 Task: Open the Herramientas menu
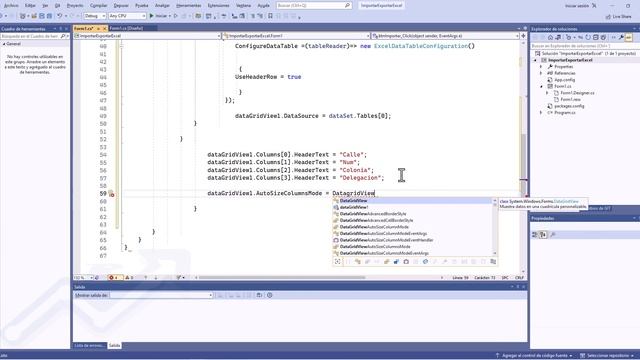(x=189, y=6)
